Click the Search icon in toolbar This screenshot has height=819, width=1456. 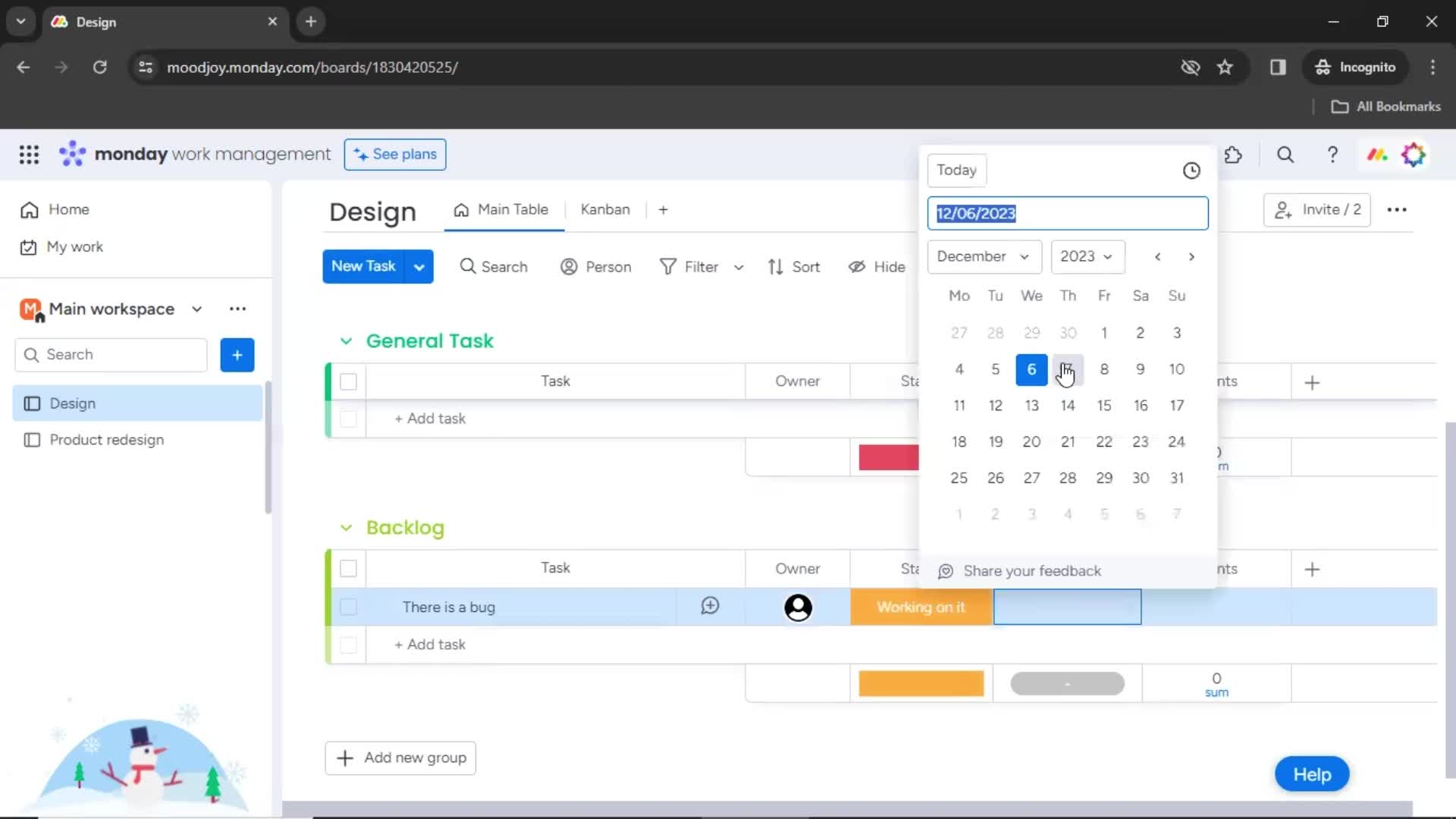click(x=1286, y=155)
